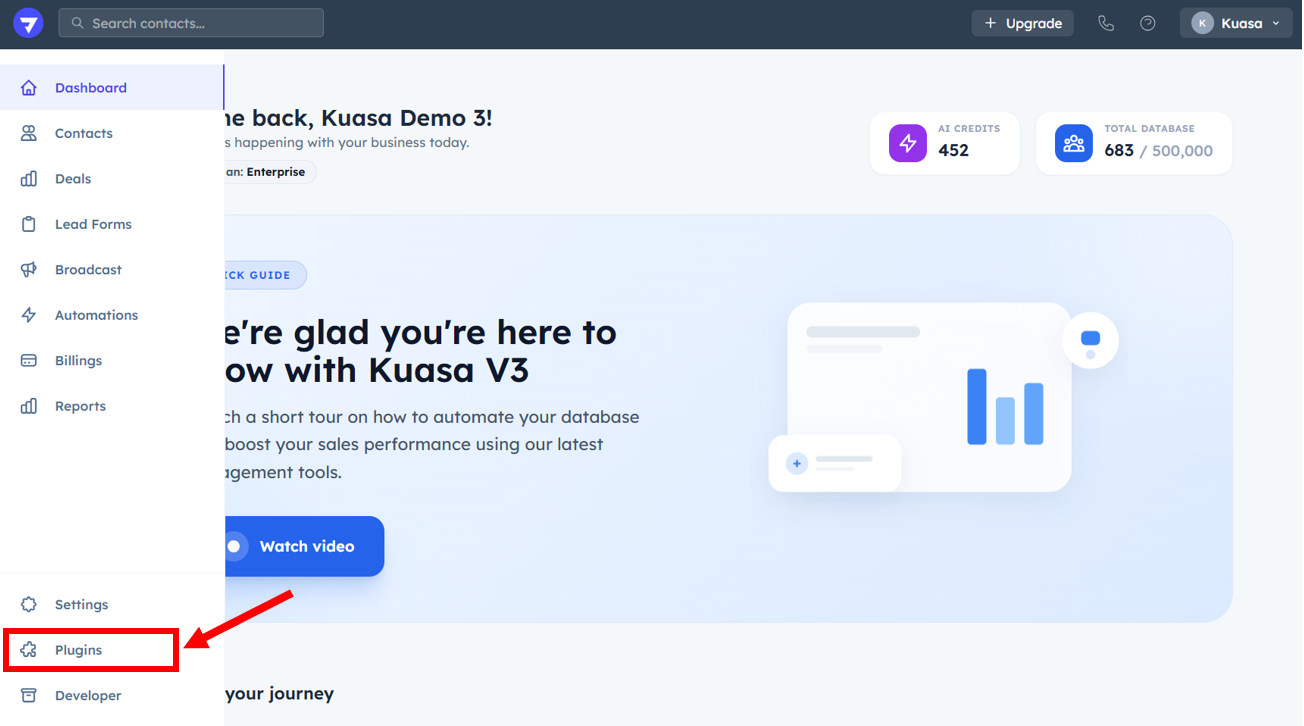Click the Settings gear icon in sidebar
This screenshot has width=1304, height=726.
(29, 605)
